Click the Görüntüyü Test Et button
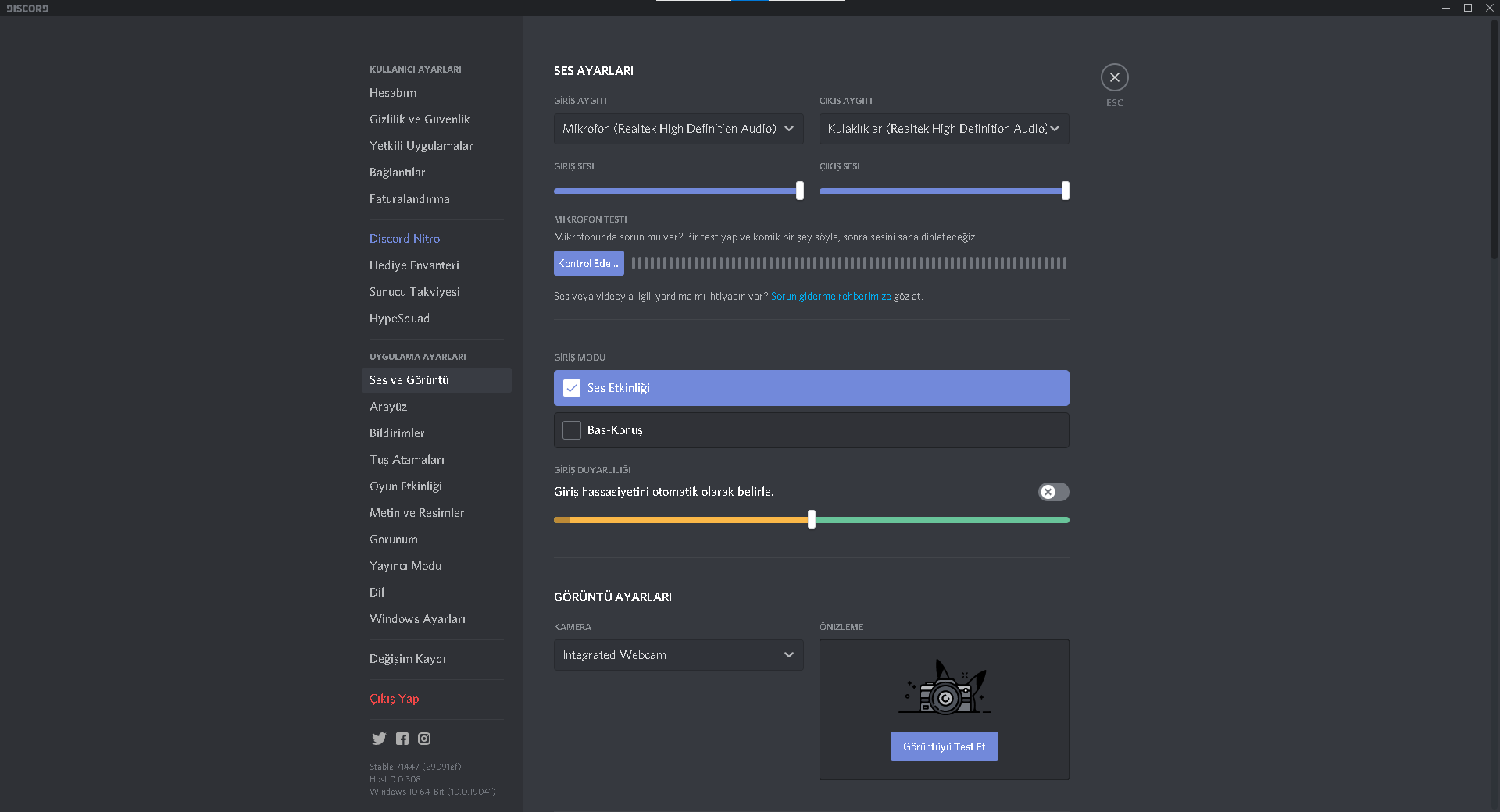The height and width of the screenshot is (812, 1500). (x=945, y=746)
